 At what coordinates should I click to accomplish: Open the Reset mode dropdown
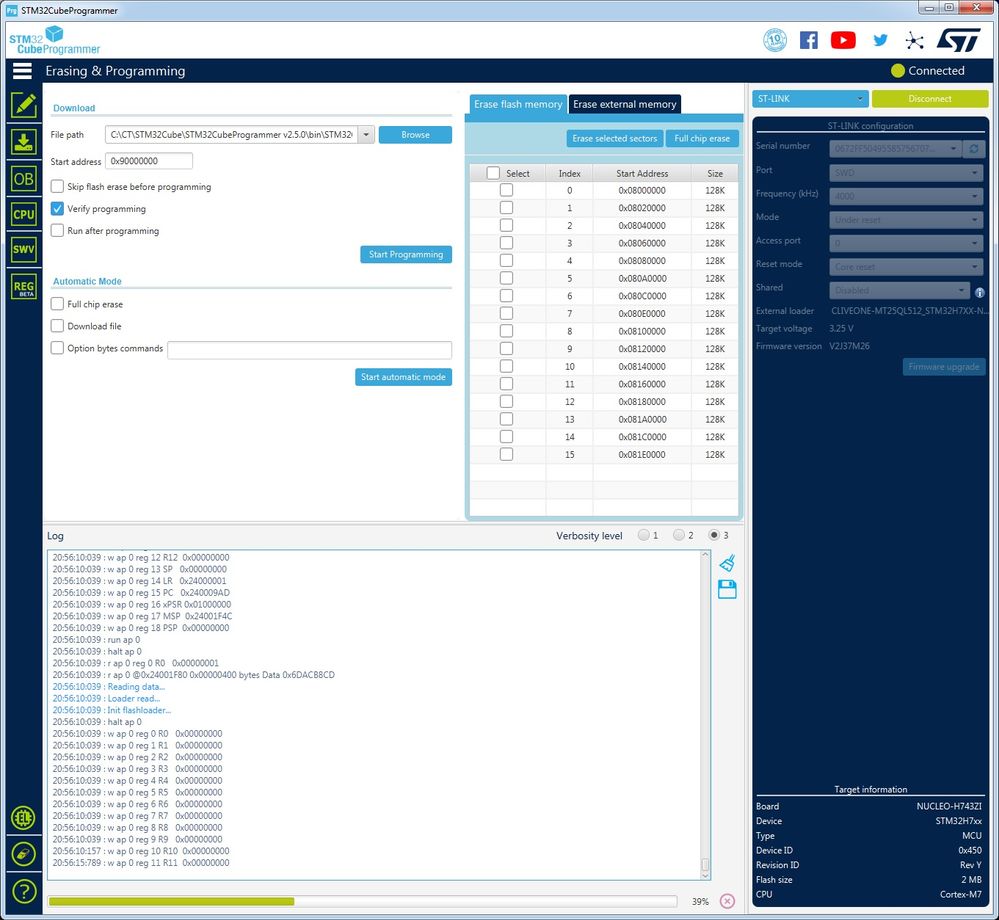(x=906, y=266)
